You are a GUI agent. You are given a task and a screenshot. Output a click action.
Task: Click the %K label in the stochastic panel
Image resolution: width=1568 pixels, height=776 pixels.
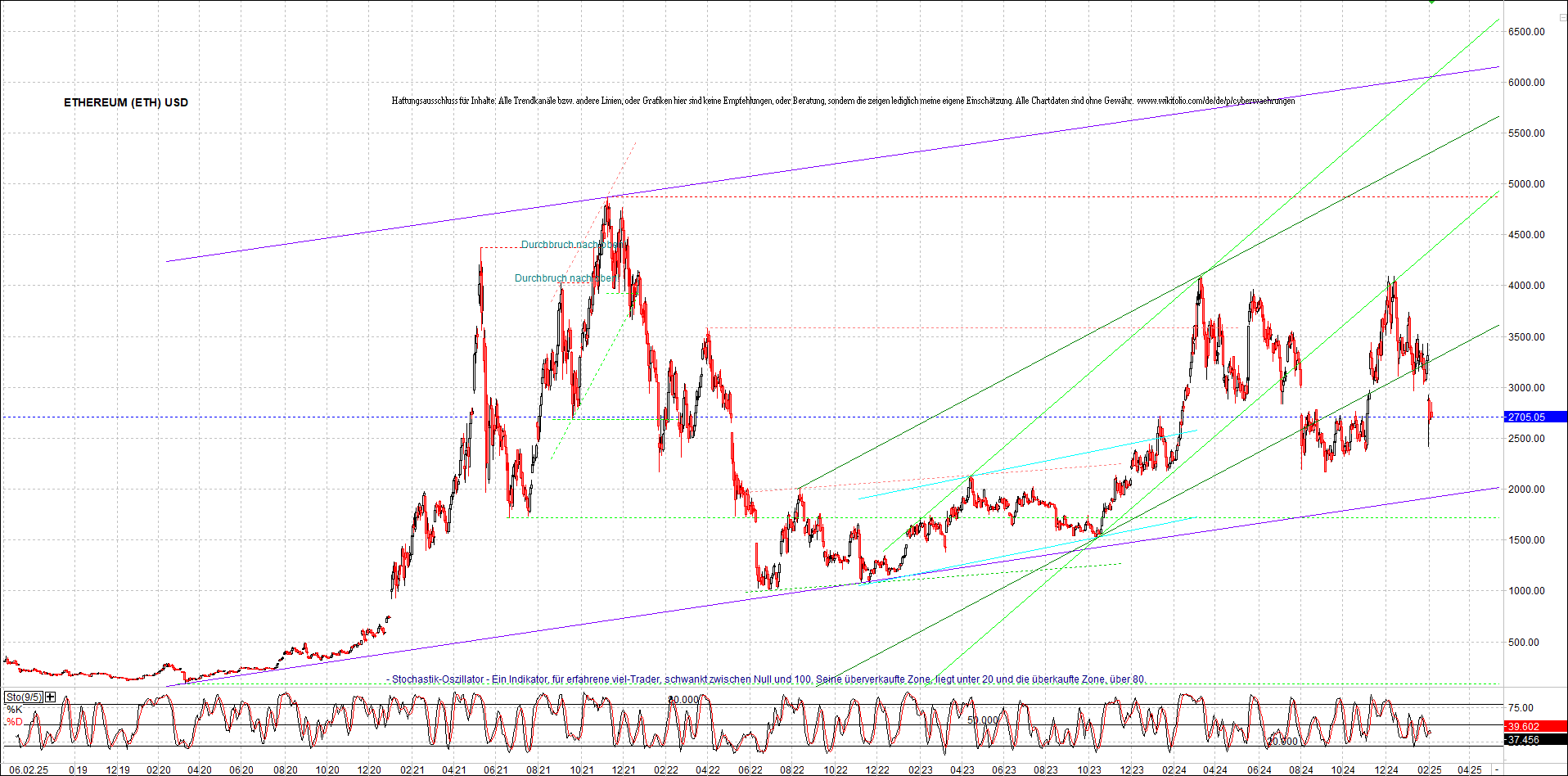pos(15,709)
